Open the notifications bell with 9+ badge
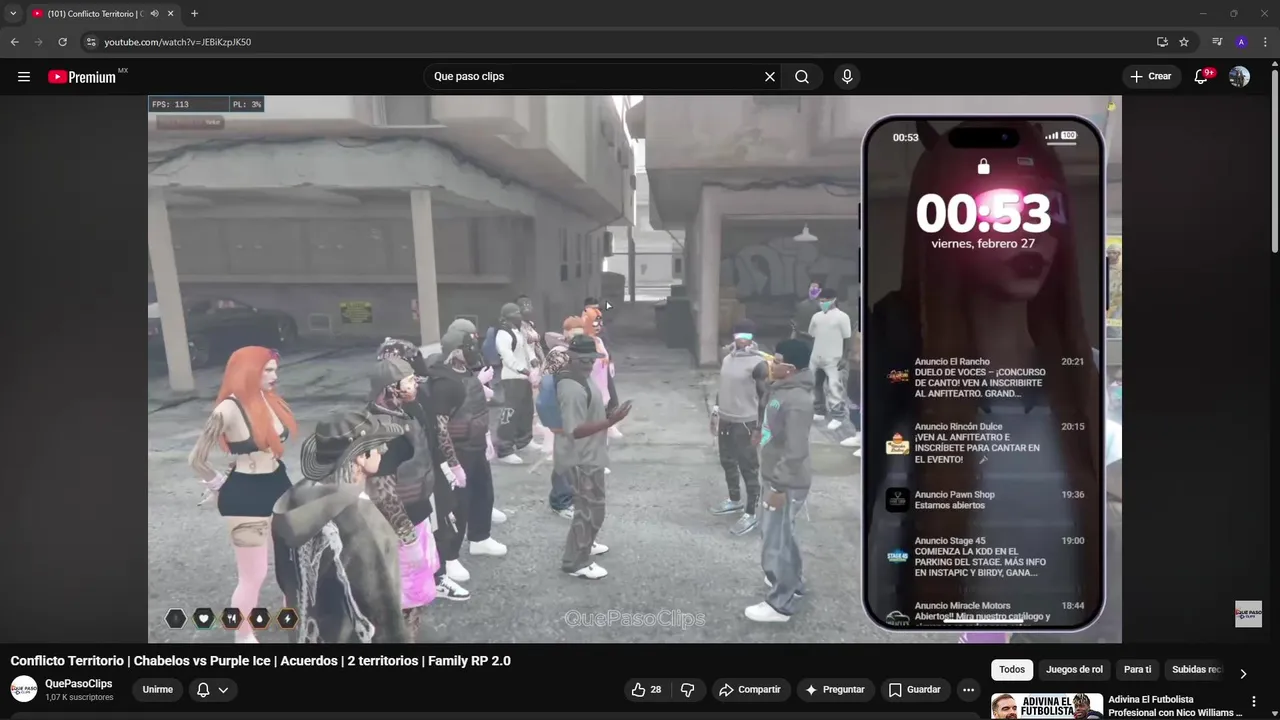1280x720 pixels. point(1203,77)
